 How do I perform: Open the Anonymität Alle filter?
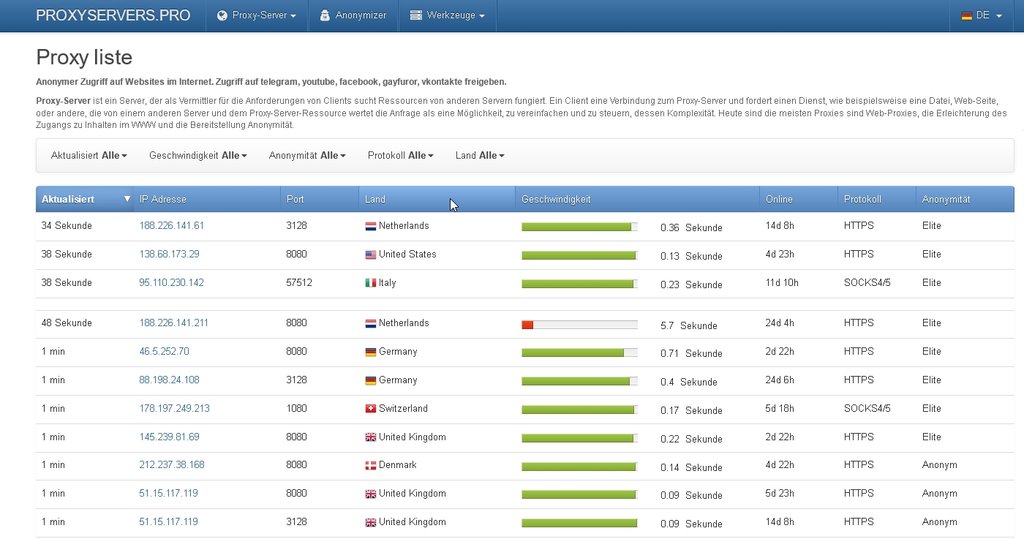[x=307, y=156]
